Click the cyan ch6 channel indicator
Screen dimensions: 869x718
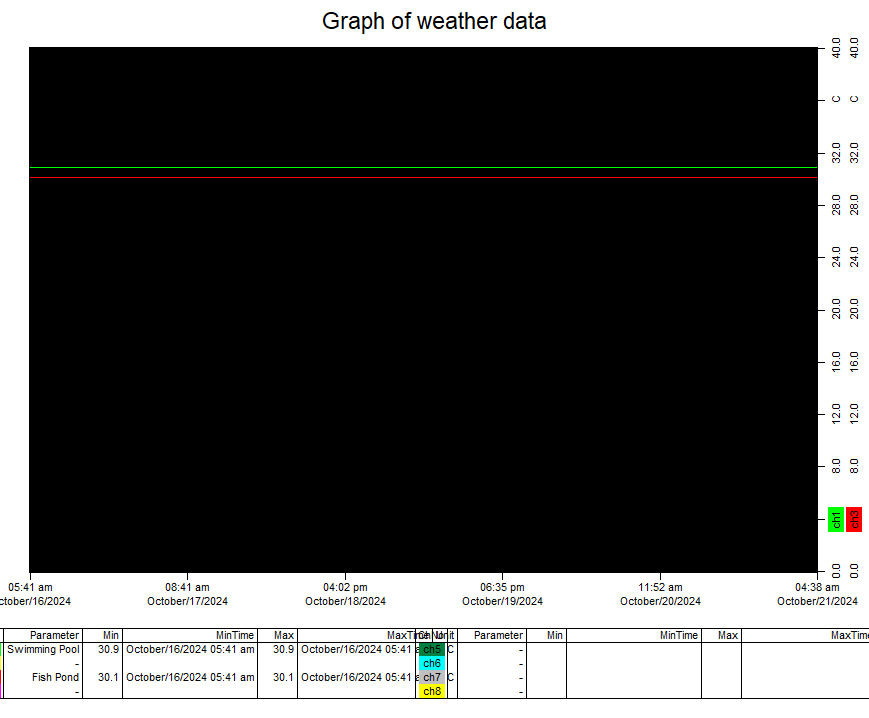432,663
